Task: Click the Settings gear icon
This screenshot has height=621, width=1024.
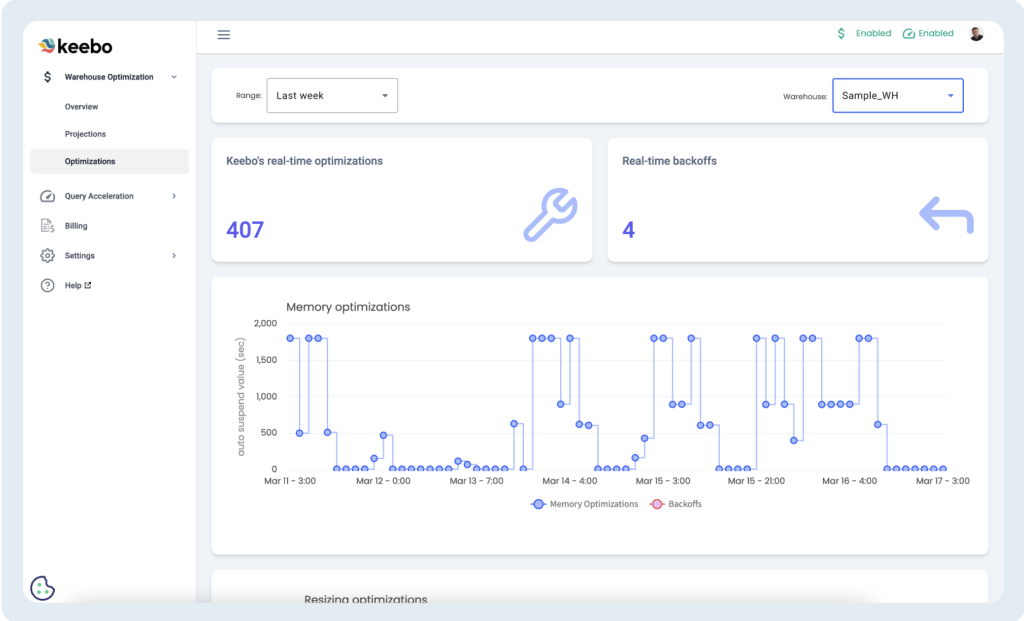Action: point(47,256)
